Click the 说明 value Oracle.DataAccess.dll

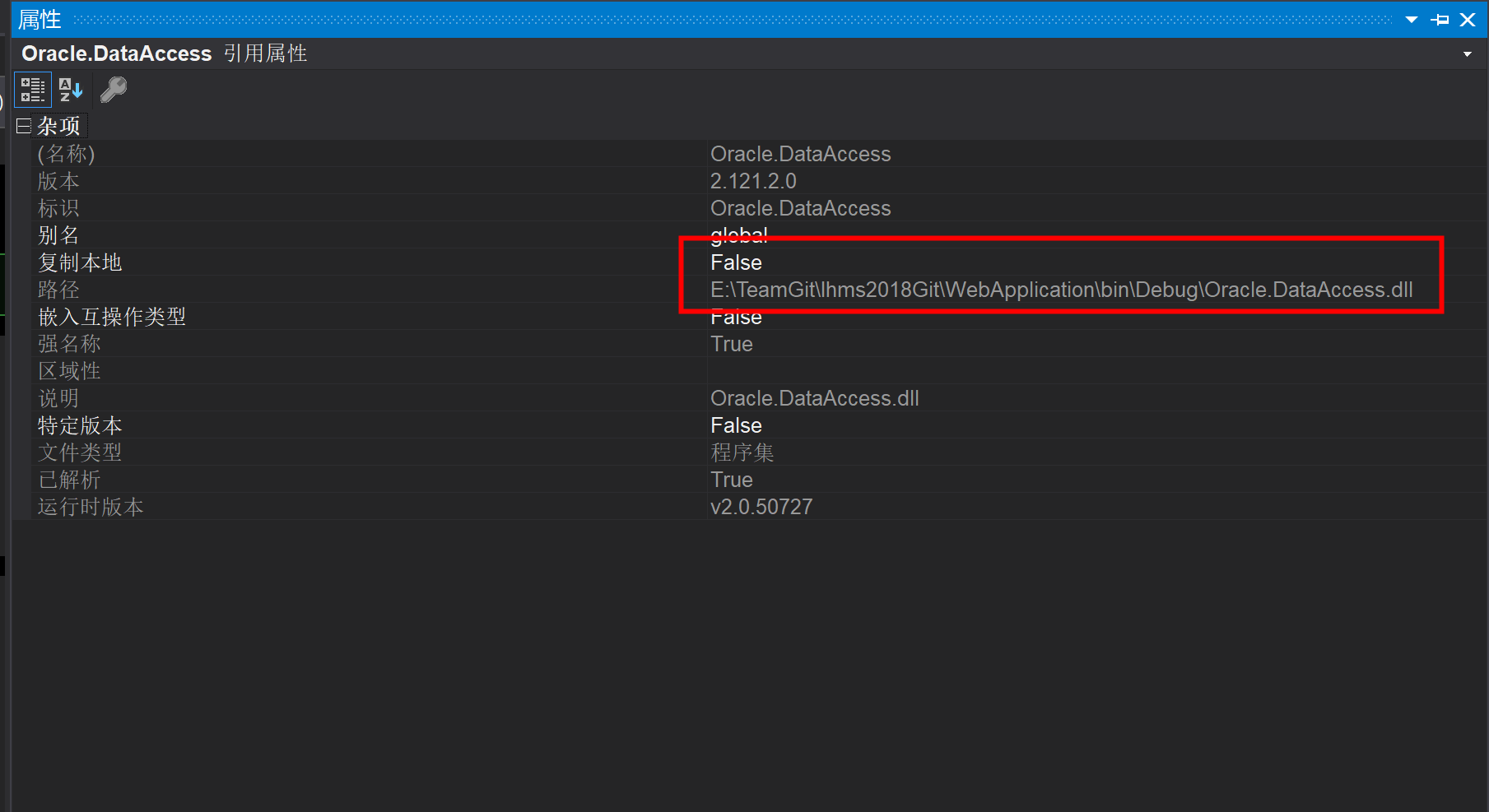[814, 398]
